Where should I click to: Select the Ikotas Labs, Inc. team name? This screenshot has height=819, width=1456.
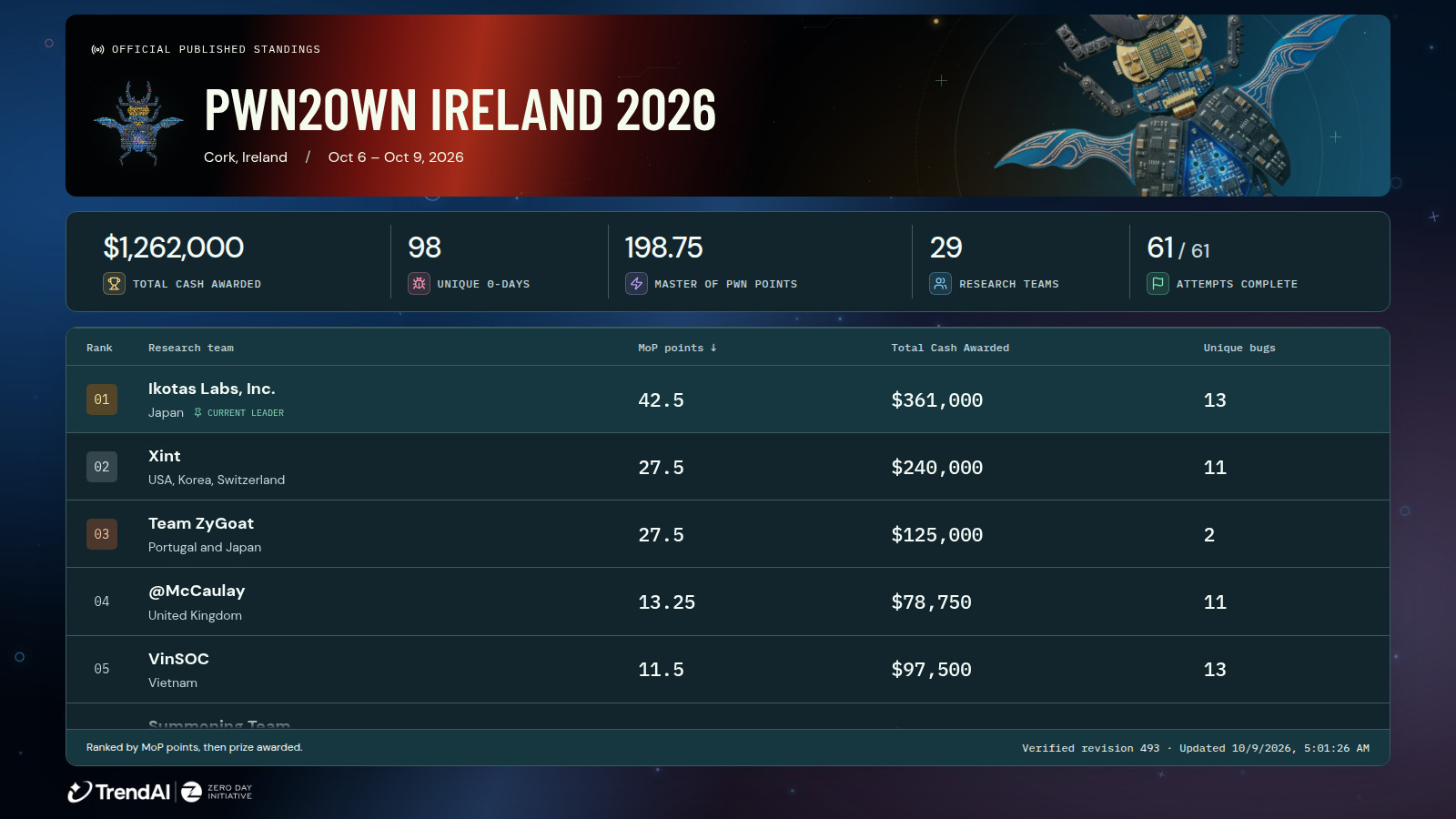click(x=212, y=389)
